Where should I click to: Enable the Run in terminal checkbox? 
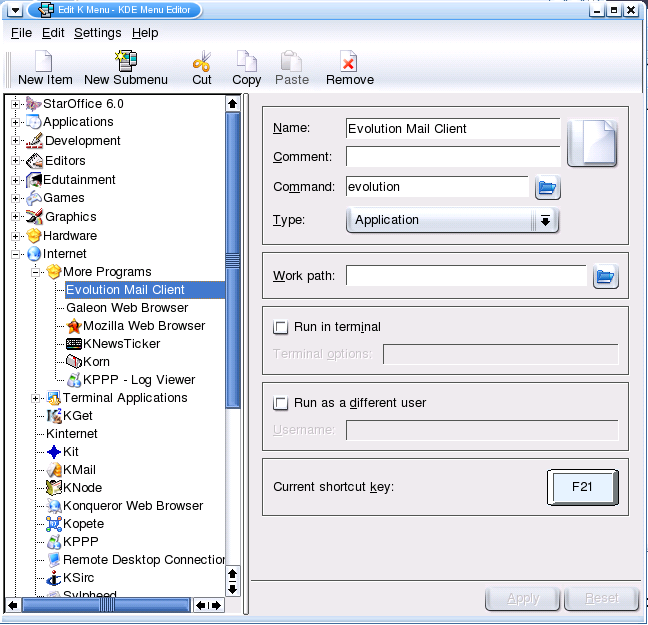pyautogui.click(x=280, y=327)
